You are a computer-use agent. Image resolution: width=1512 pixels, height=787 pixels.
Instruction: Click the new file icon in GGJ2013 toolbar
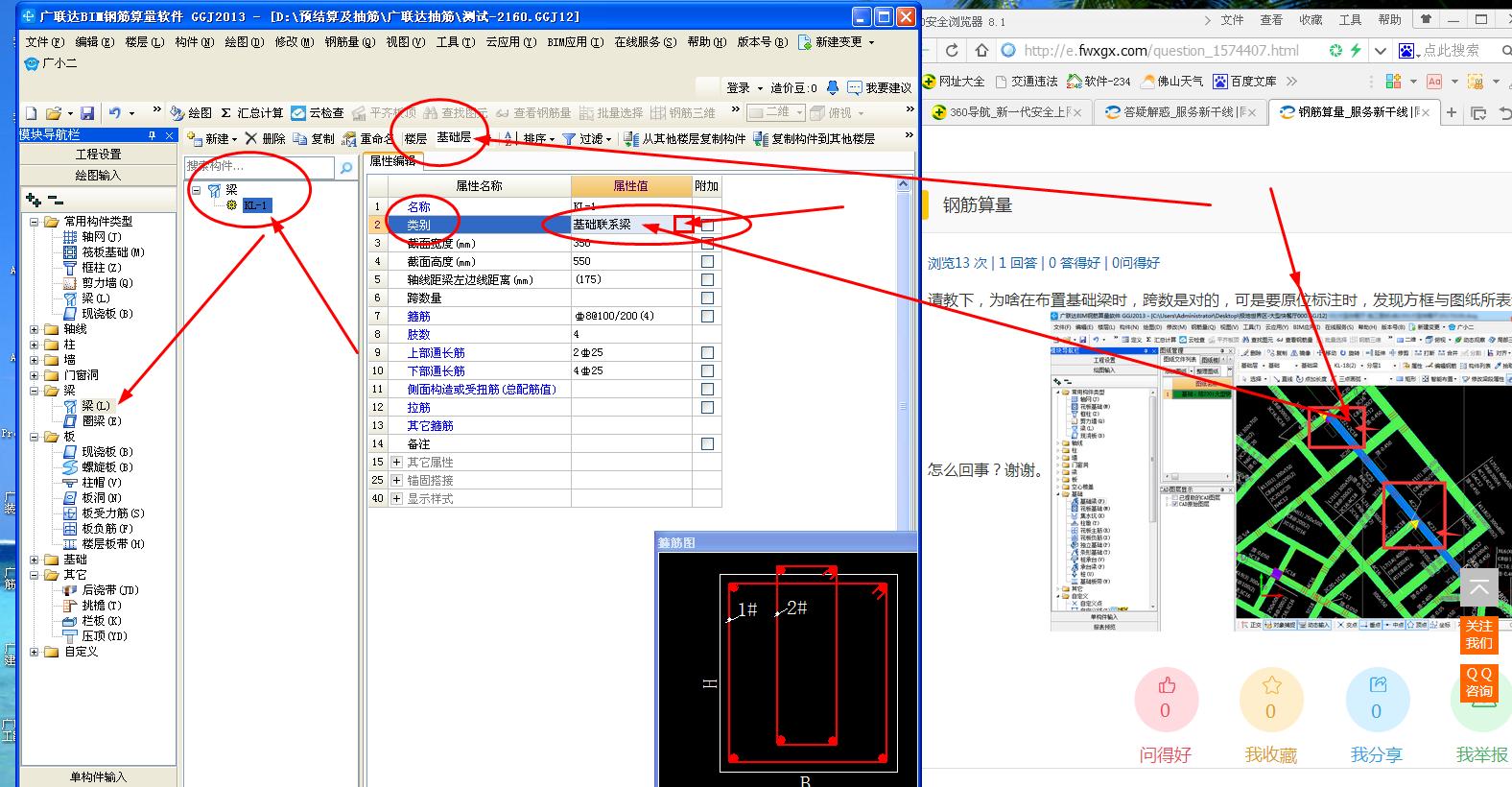(32, 113)
